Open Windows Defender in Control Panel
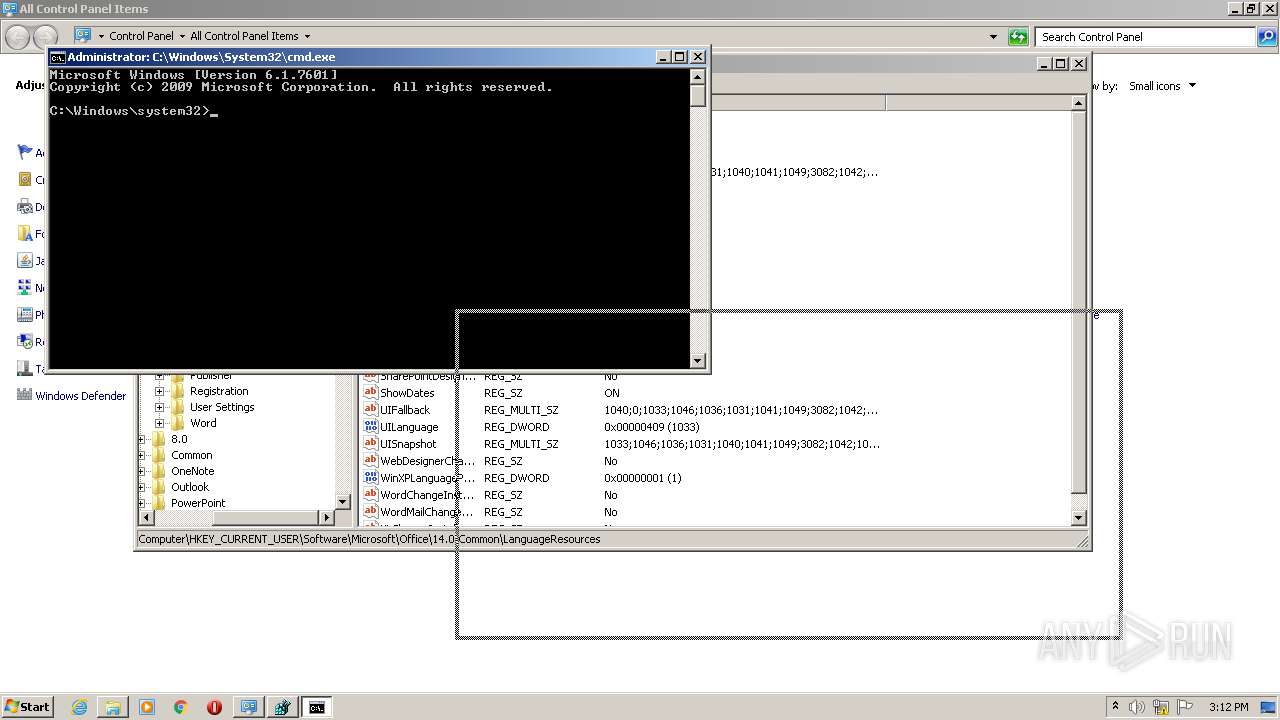The height and width of the screenshot is (720, 1280). pos(81,396)
